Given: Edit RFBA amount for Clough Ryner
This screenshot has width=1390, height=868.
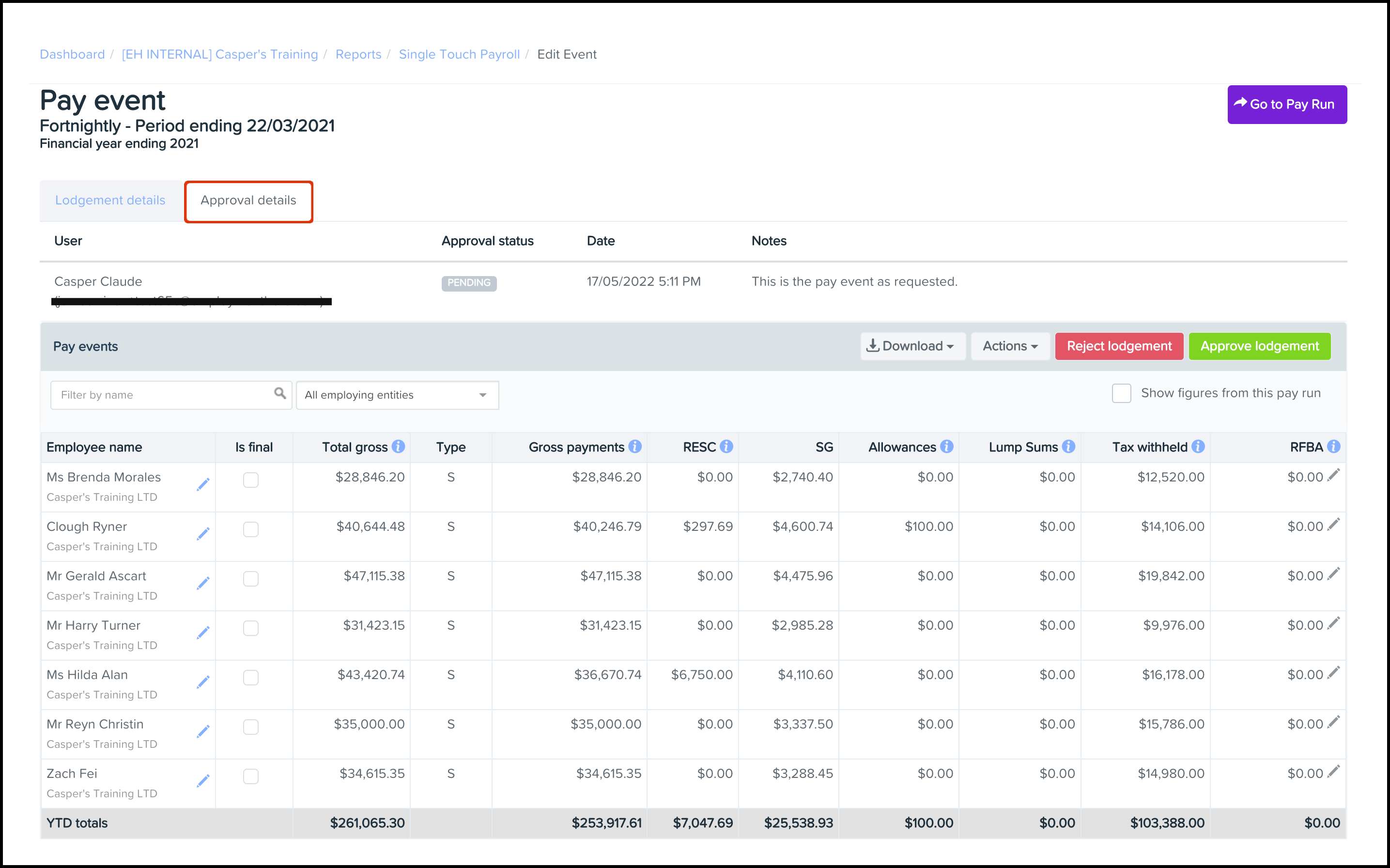Looking at the screenshot, I should 1334,524.
